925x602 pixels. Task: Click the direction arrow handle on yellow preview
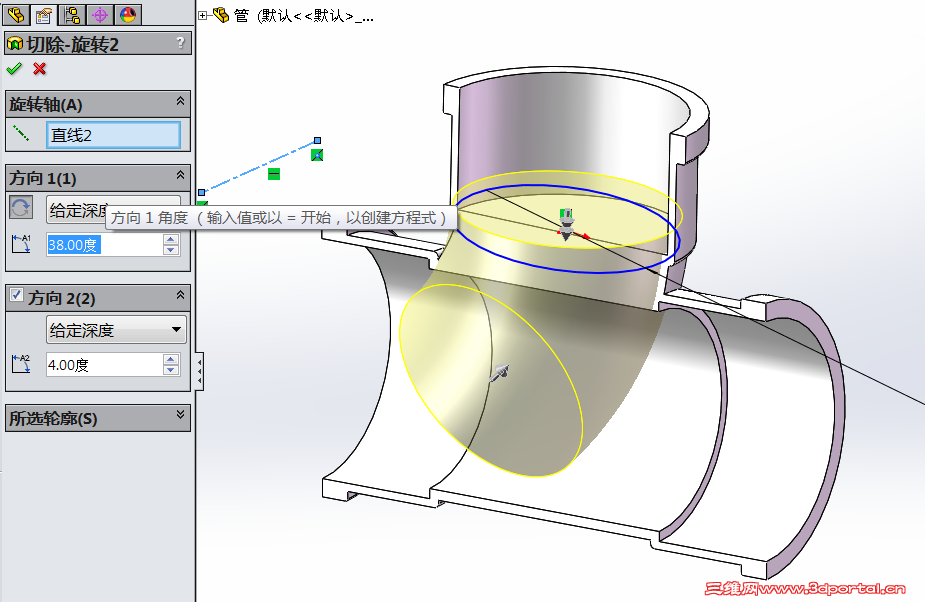499,373
